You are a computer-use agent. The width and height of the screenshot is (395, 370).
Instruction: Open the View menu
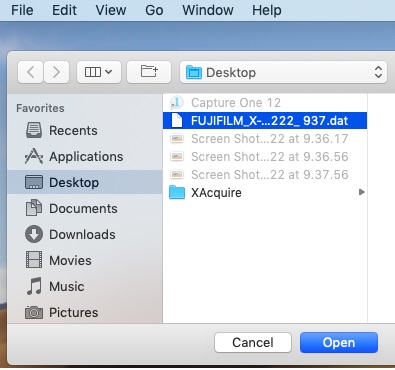tap(111, 10)
